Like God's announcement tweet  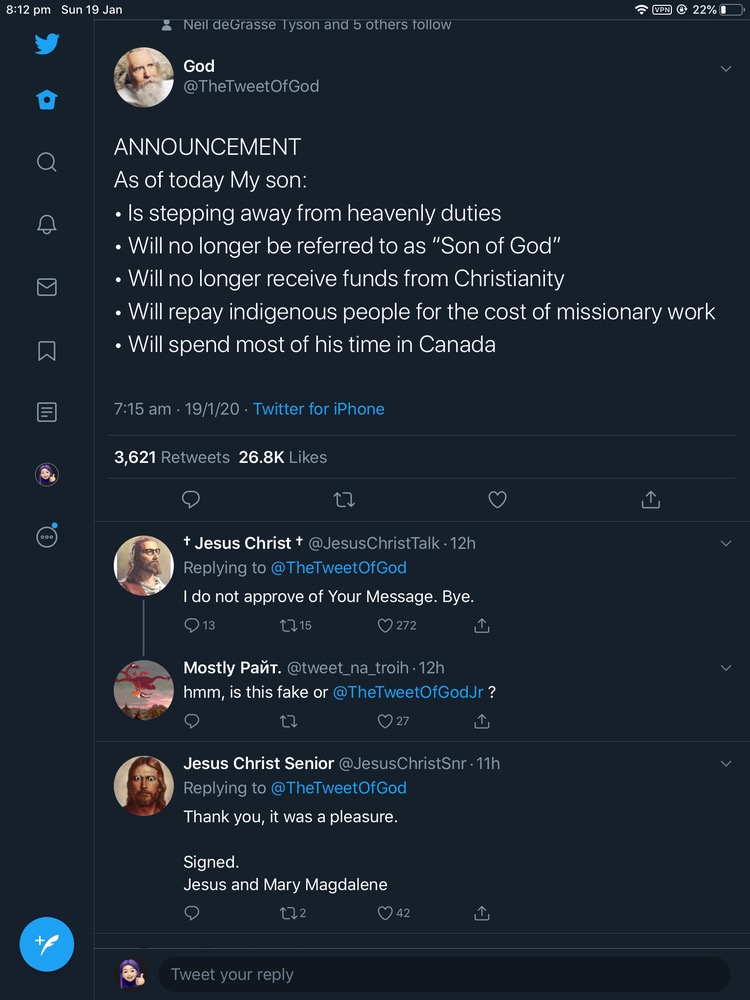[x=497, y=499]
